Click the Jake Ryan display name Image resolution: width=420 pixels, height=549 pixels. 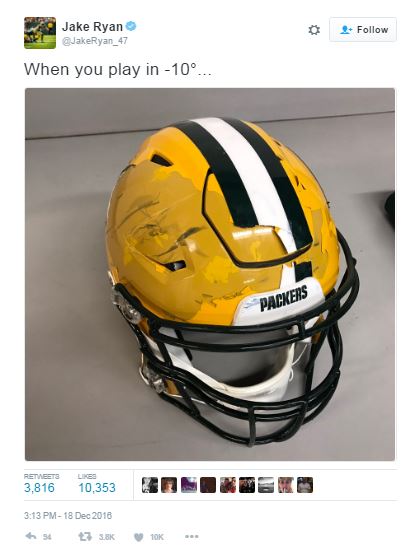coord(92,26)
